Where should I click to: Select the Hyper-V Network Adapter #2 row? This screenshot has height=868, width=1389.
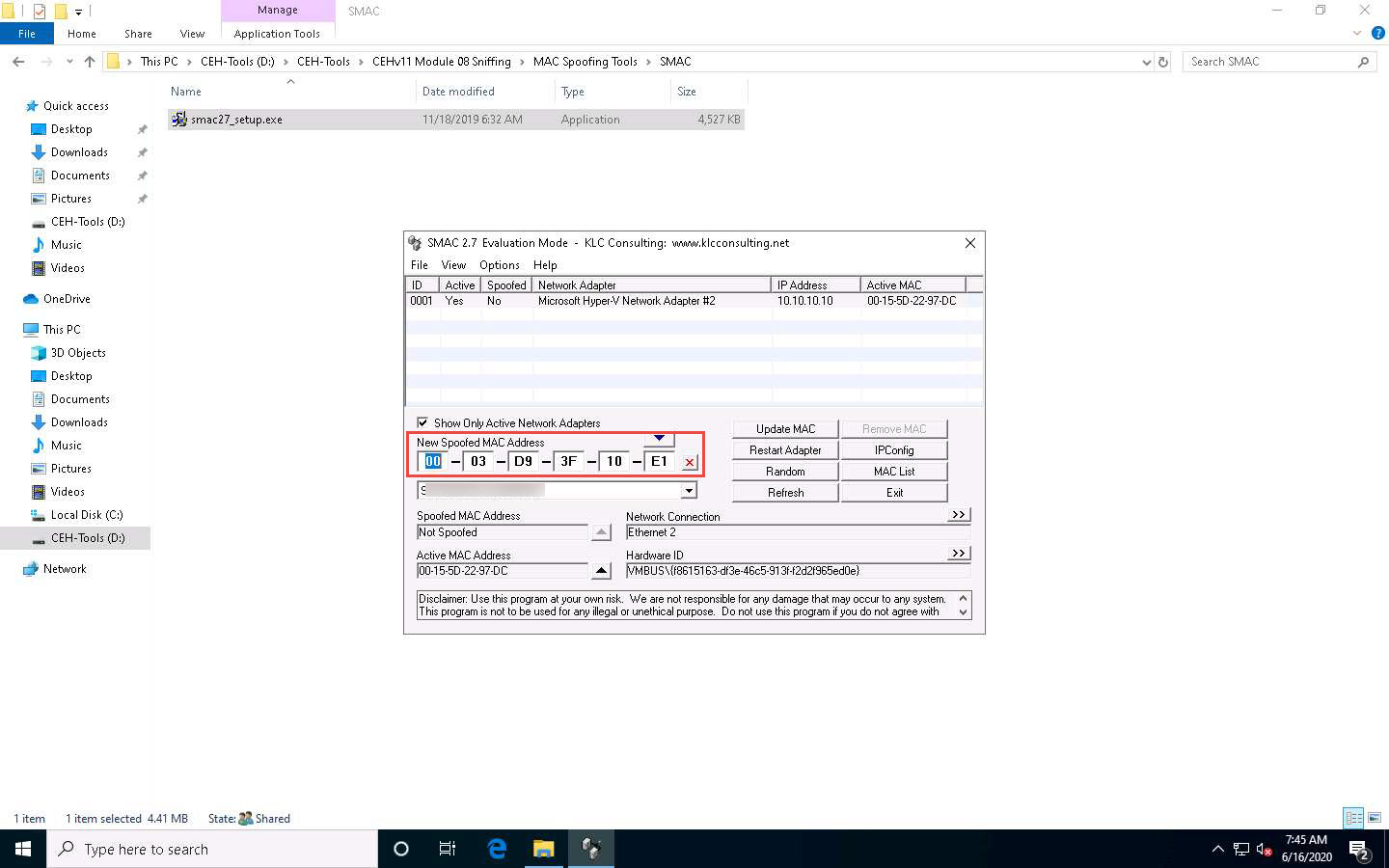694,301
